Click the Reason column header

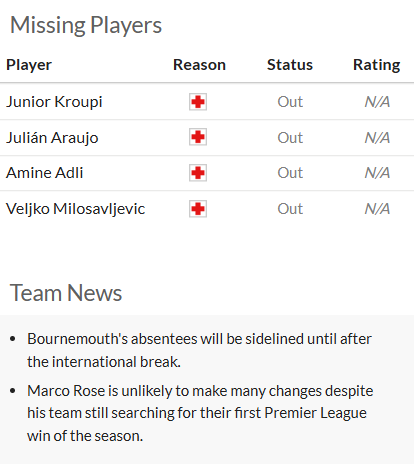[199, 65]
